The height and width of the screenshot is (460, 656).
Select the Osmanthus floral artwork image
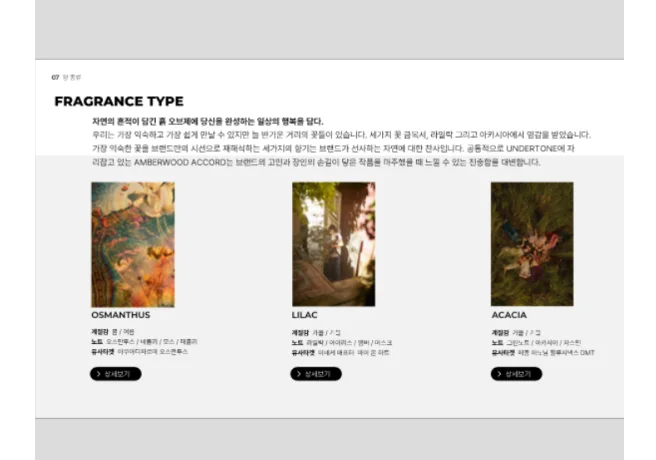tap(133, 245)
